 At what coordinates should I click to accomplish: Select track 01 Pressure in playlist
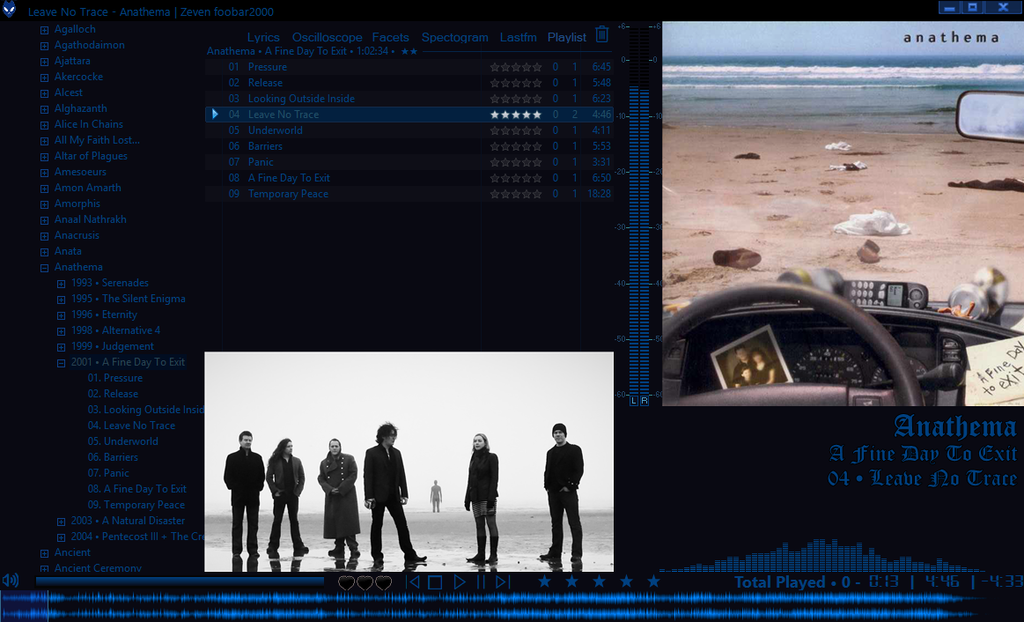[x=409, y=67]
